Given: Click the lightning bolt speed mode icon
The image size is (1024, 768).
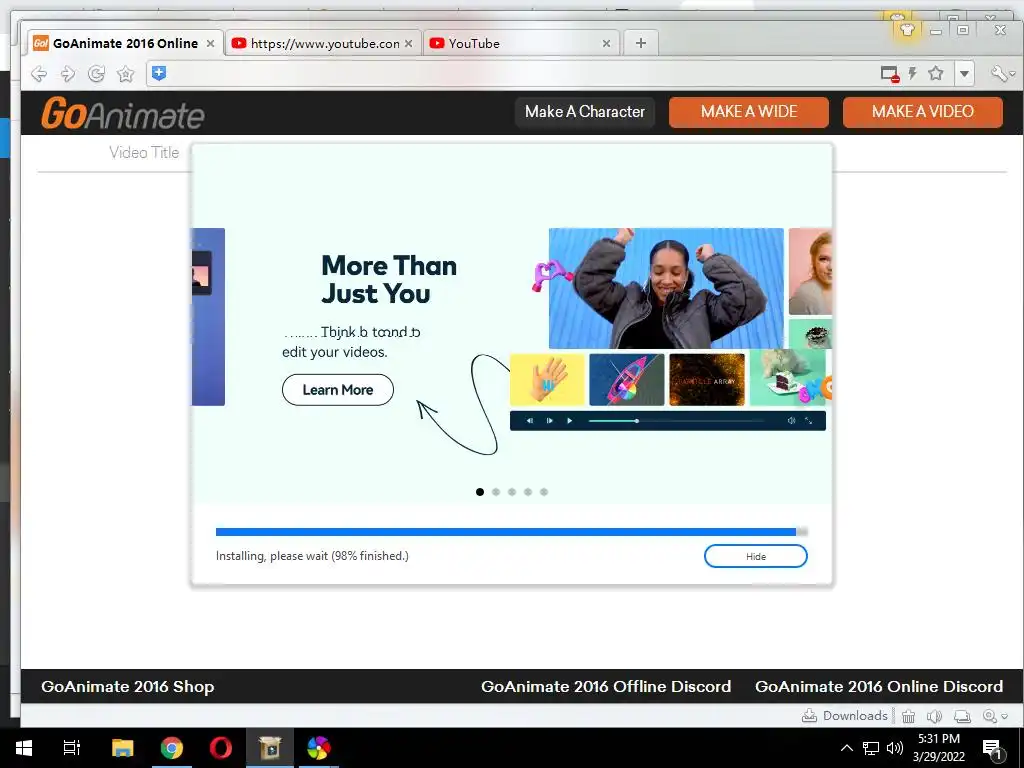Looking at the screenshot, I should [x=912, y=74].
